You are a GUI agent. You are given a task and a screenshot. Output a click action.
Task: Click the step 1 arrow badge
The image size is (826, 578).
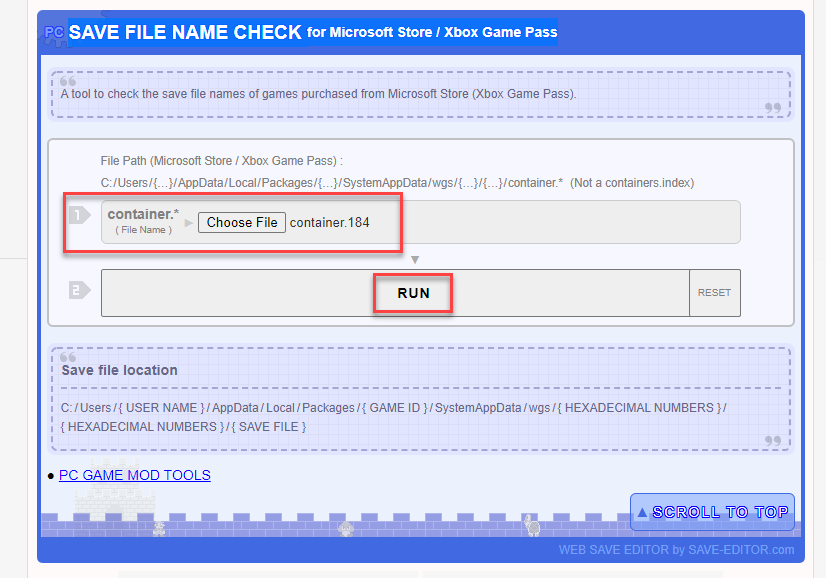click(80, 216)
